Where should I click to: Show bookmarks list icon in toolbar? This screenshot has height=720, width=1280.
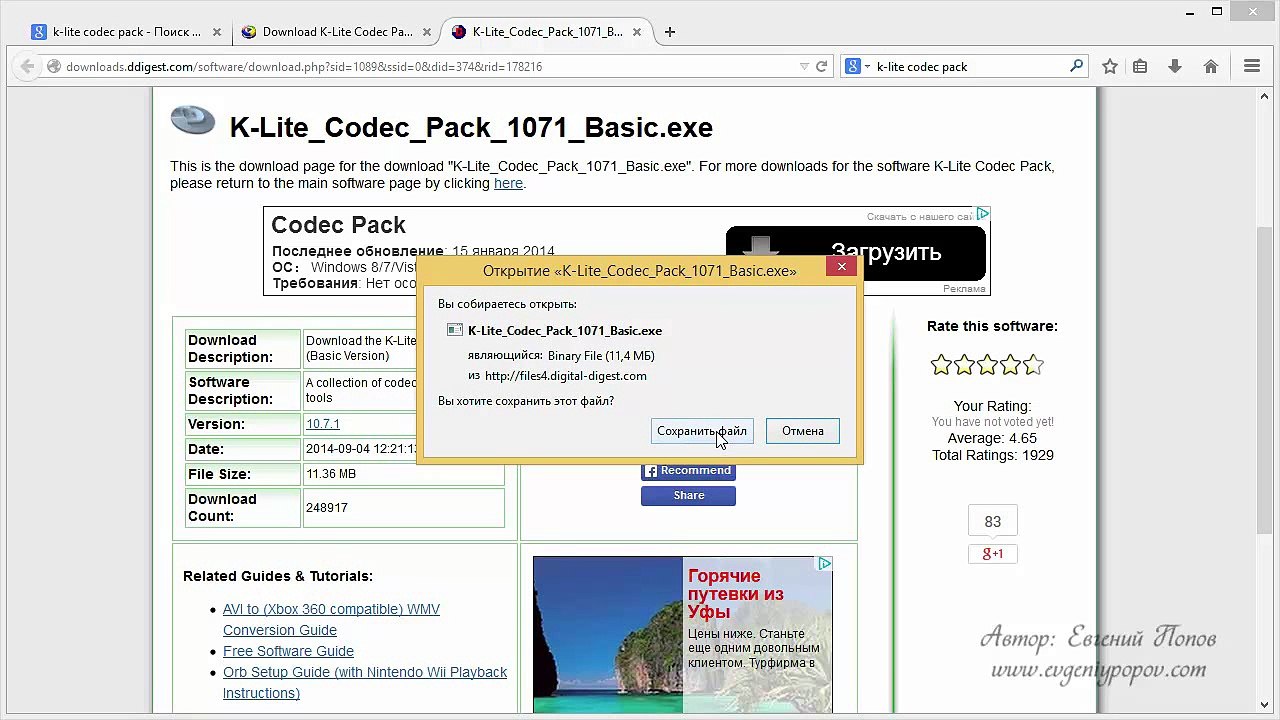[x=1140, y=67]
